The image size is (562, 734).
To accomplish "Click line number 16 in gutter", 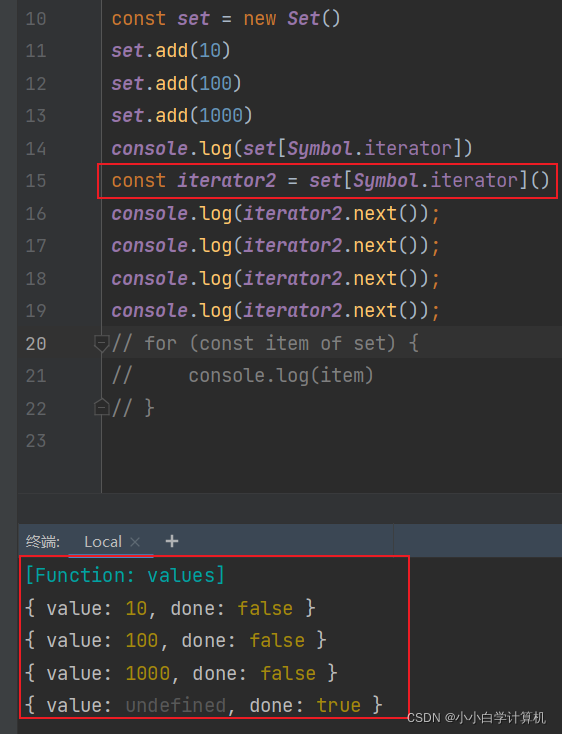I will [x=36, y=214].
